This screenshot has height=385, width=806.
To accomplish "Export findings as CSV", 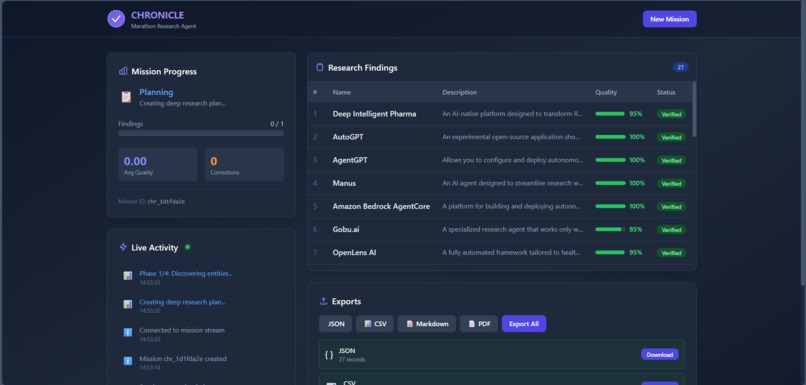I will click(375, 324).
